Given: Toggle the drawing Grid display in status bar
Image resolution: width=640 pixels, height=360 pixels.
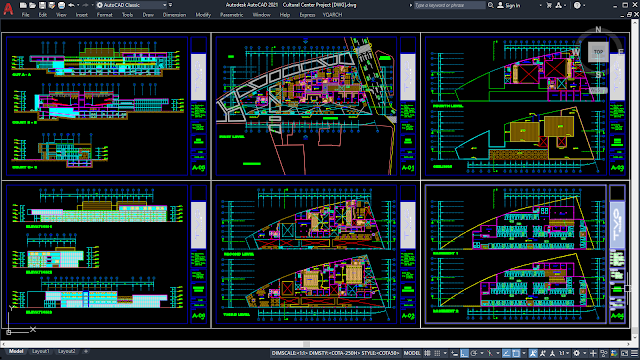Looking at the screenshot, I should (427, 353).
